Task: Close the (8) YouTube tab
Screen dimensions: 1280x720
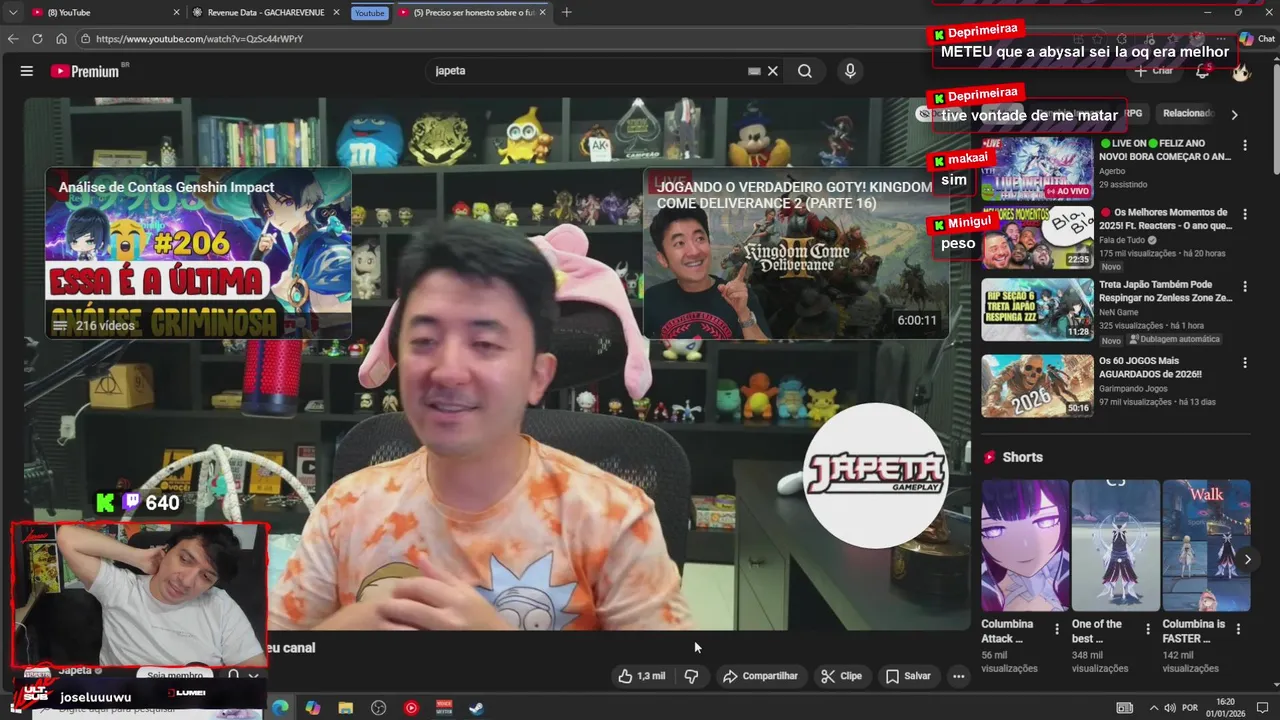Action: (x=177, y=12)
